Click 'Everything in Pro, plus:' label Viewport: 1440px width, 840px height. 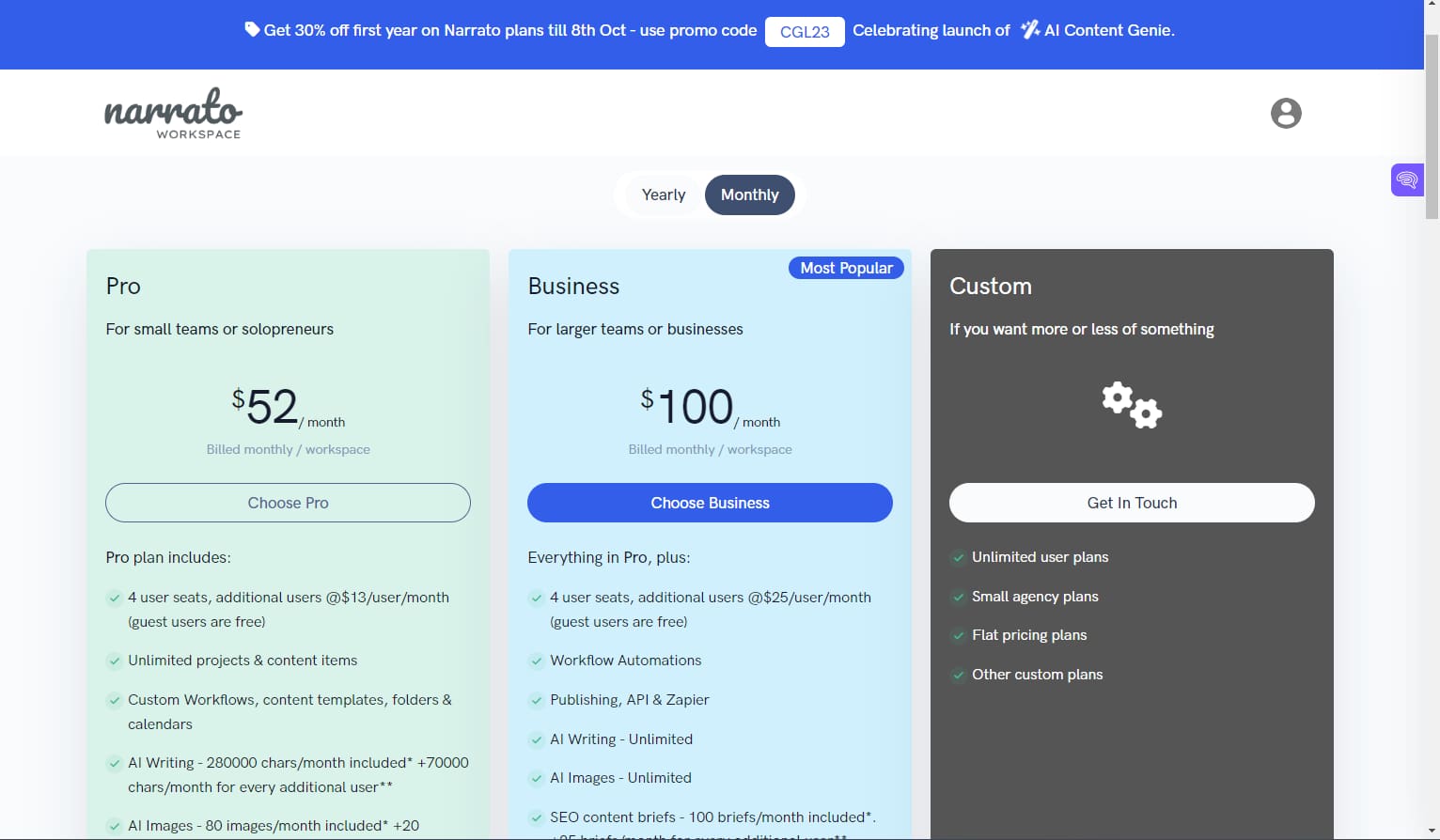tap(609, 557)
